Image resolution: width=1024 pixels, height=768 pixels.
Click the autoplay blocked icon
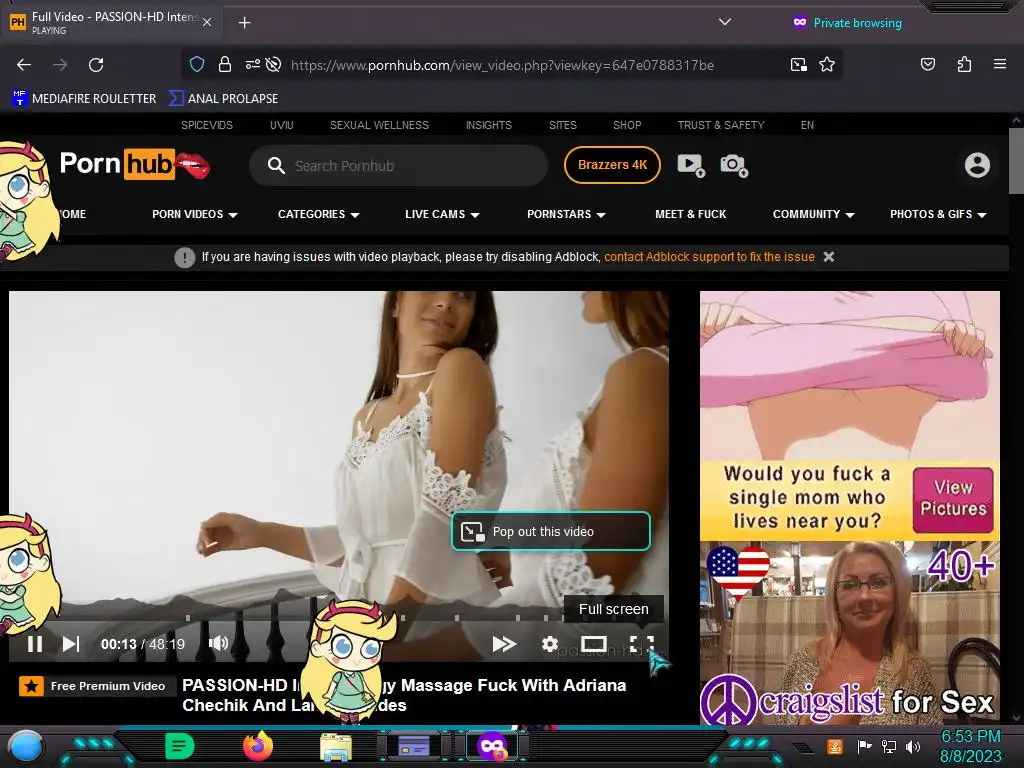274,65
